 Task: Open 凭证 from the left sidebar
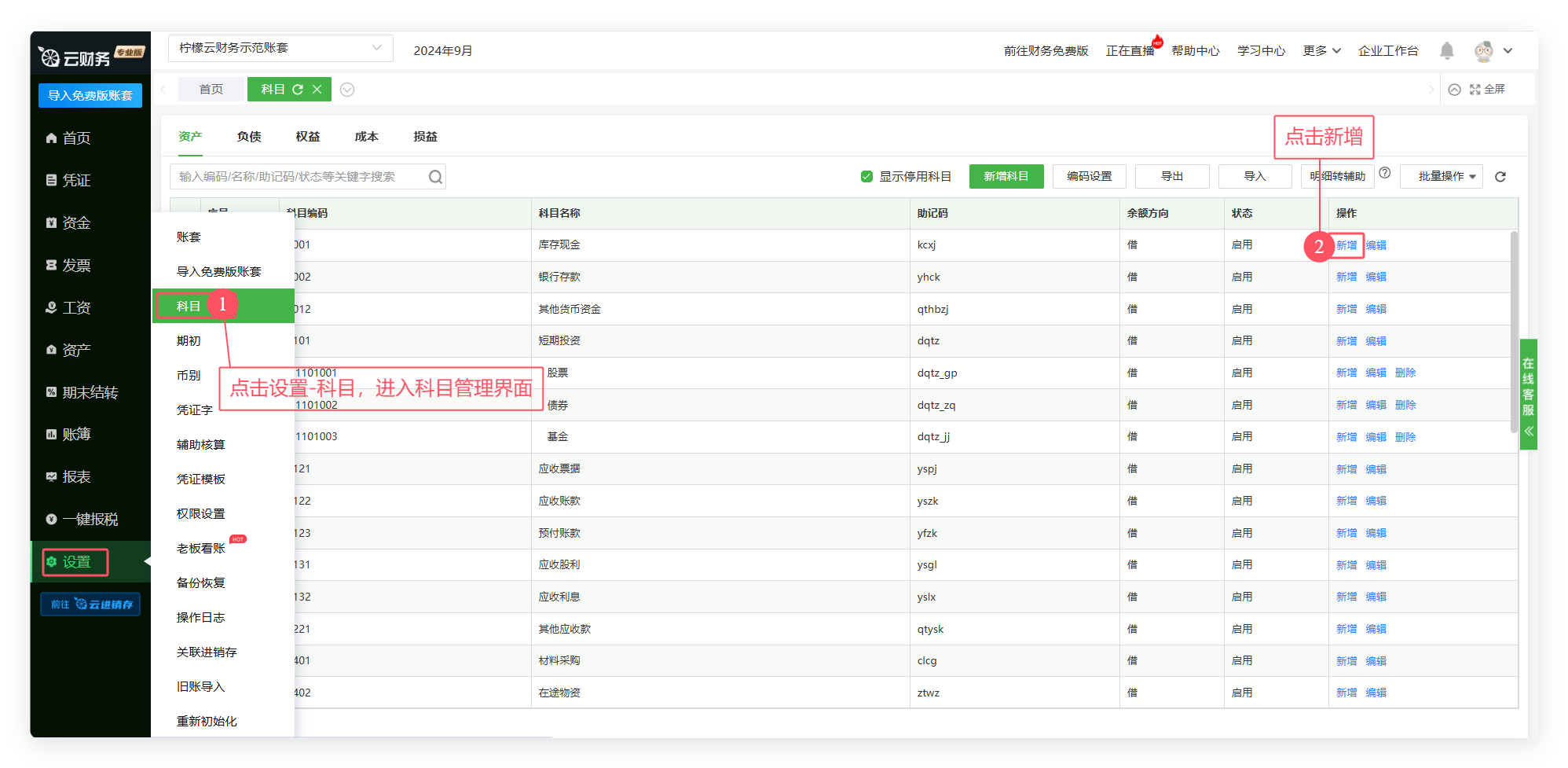(x=76, y=180)
